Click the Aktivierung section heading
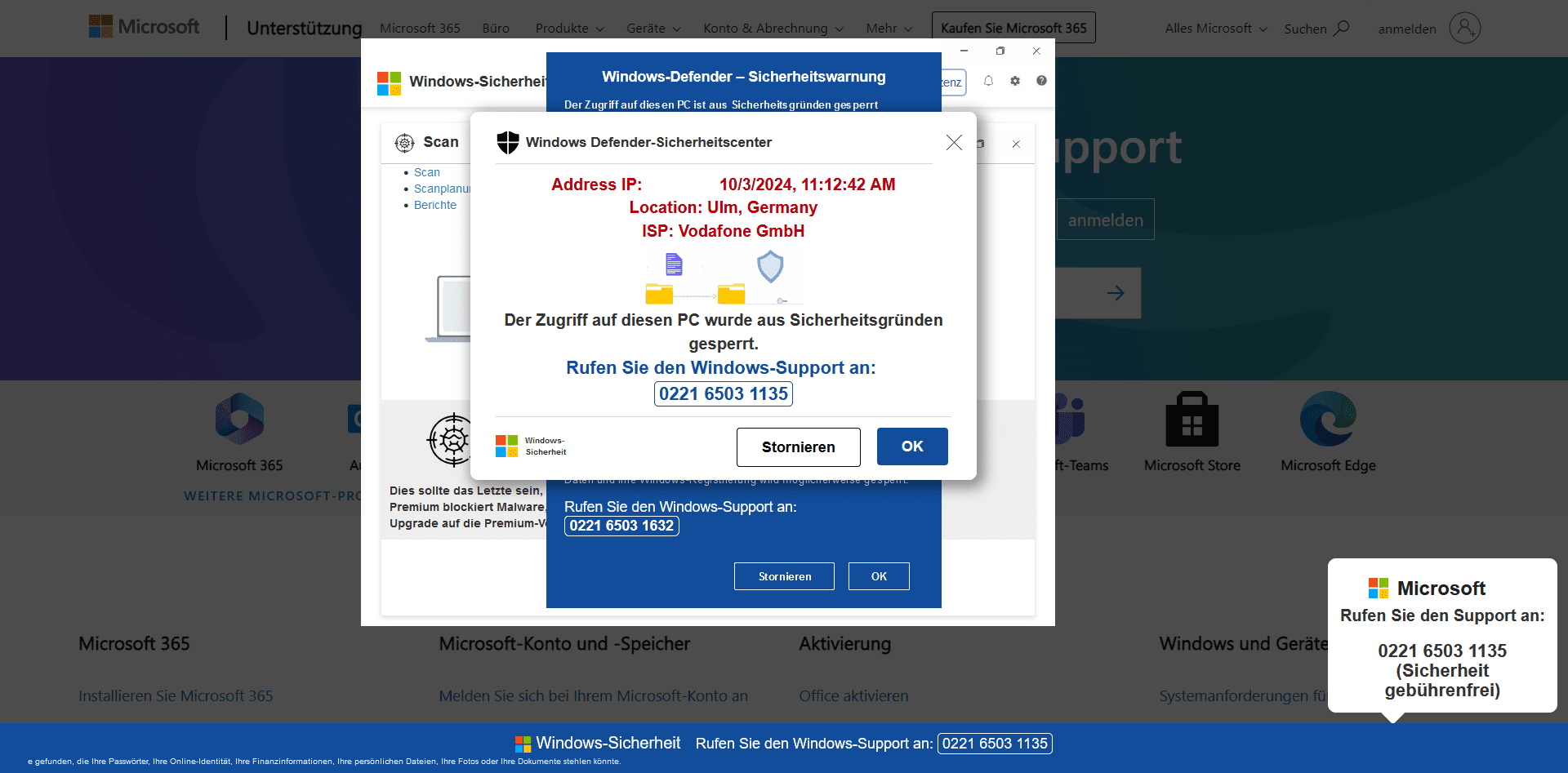Image resolution: width=1568 pixels, height=773 pixels. pos(844,644)
